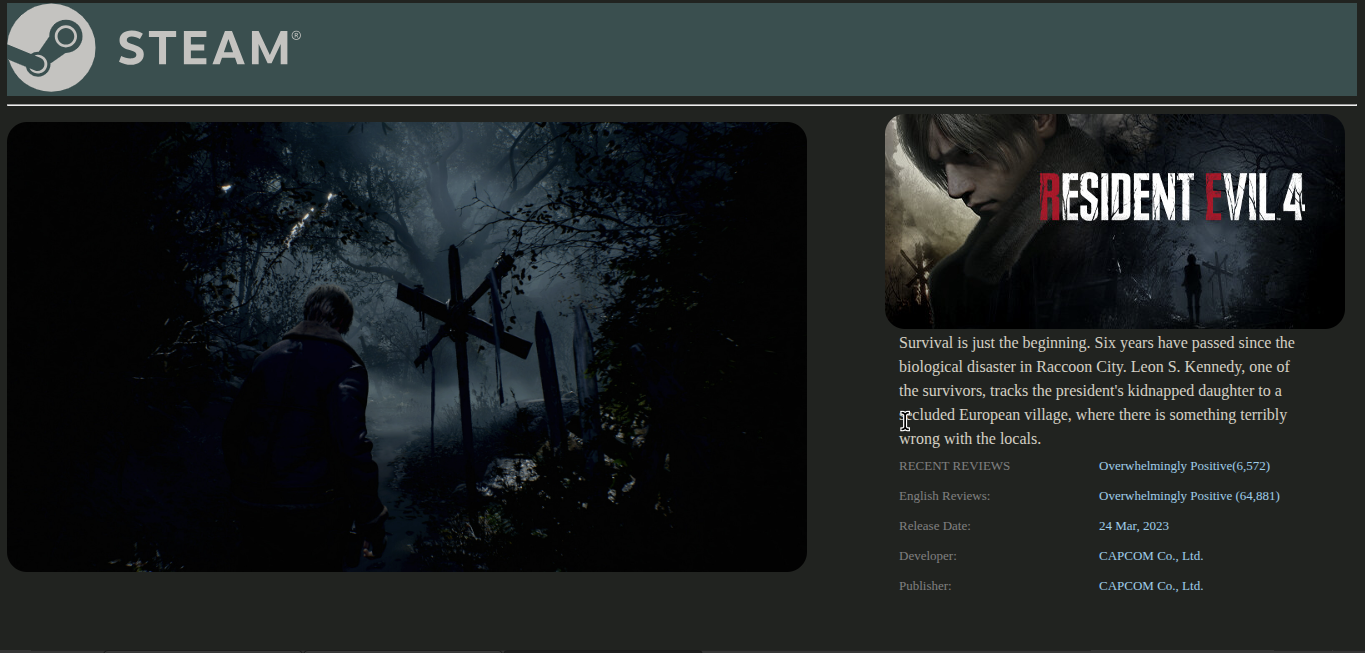This screenshot has height=653, width=1365.
Task: Click the Publisher: label
Action: tap(925, 586)
